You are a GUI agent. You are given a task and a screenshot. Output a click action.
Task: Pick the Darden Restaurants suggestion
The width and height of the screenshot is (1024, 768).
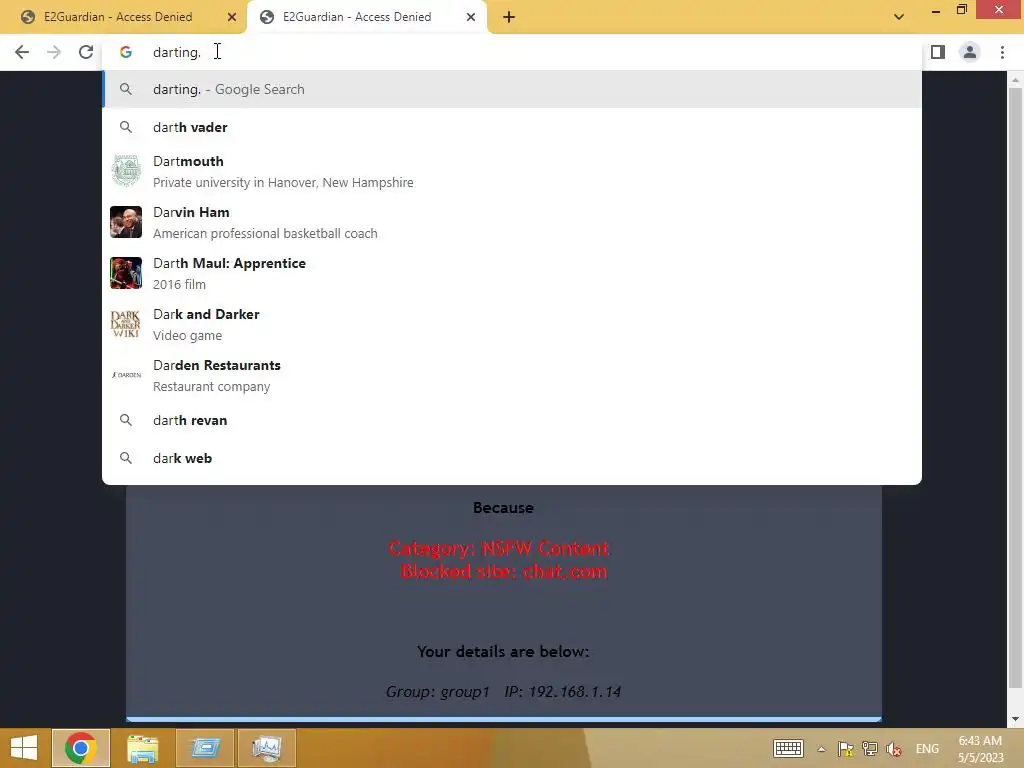click(512, 375)
